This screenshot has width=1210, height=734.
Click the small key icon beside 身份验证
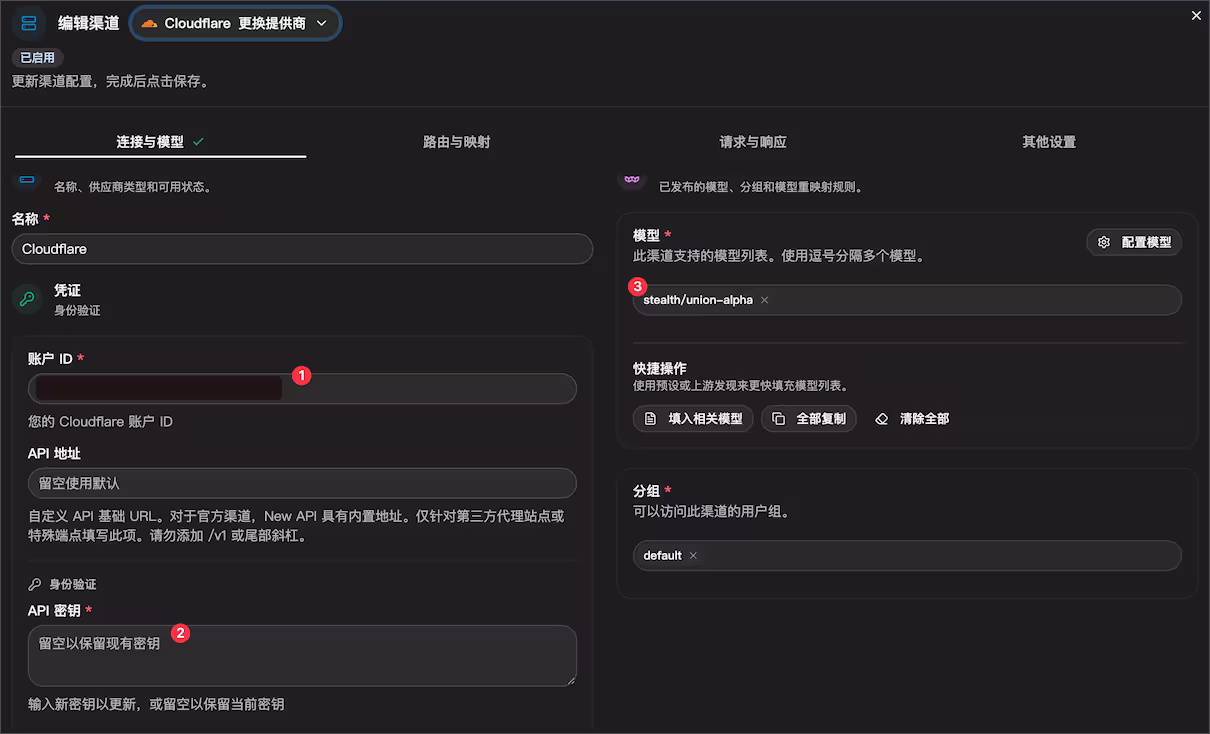click(35, 584)
